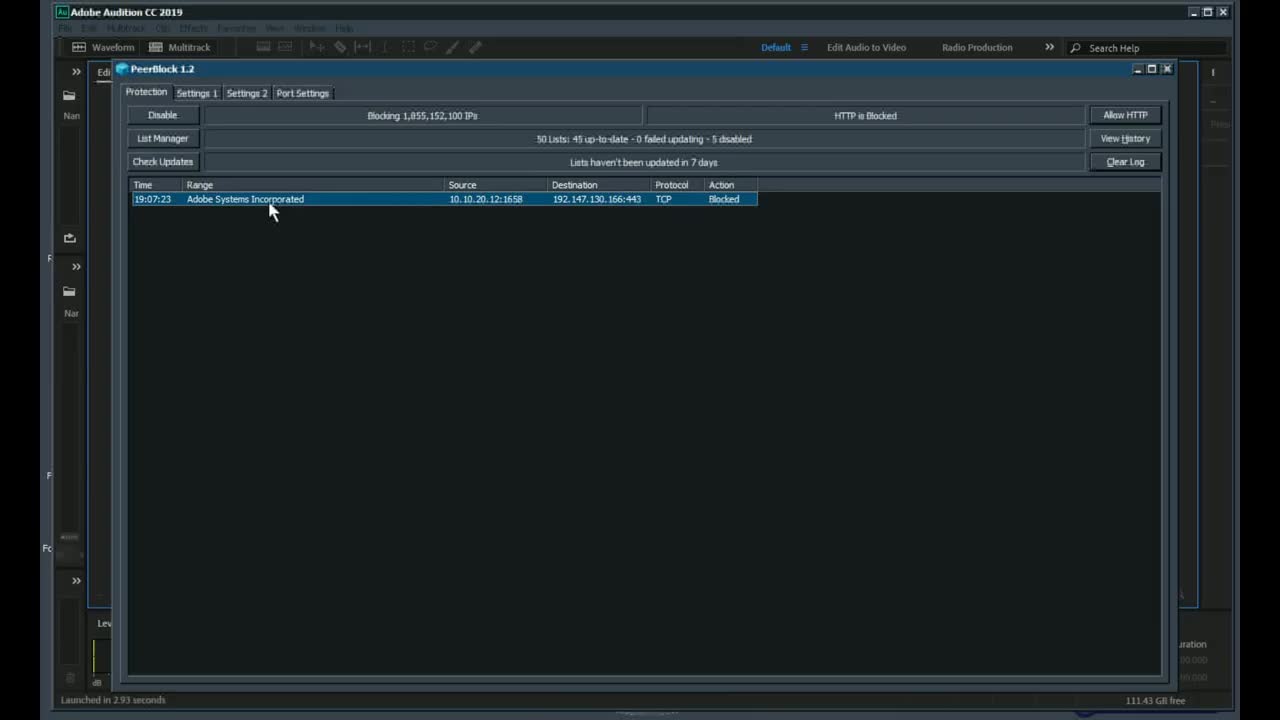Viewport: 1280px width, 720px height.
Task: Switch to Waveform view in Audition
Action: pyautogui.click(x=102, y=47)
